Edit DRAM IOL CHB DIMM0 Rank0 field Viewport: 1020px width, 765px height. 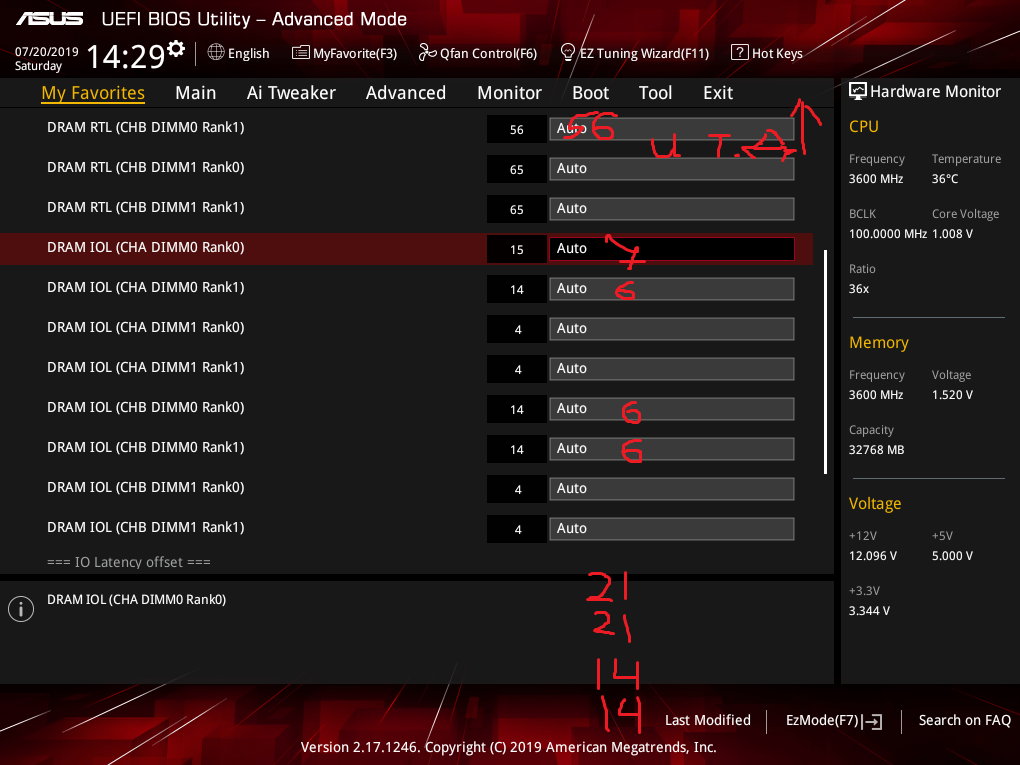(x=671, y=409)
